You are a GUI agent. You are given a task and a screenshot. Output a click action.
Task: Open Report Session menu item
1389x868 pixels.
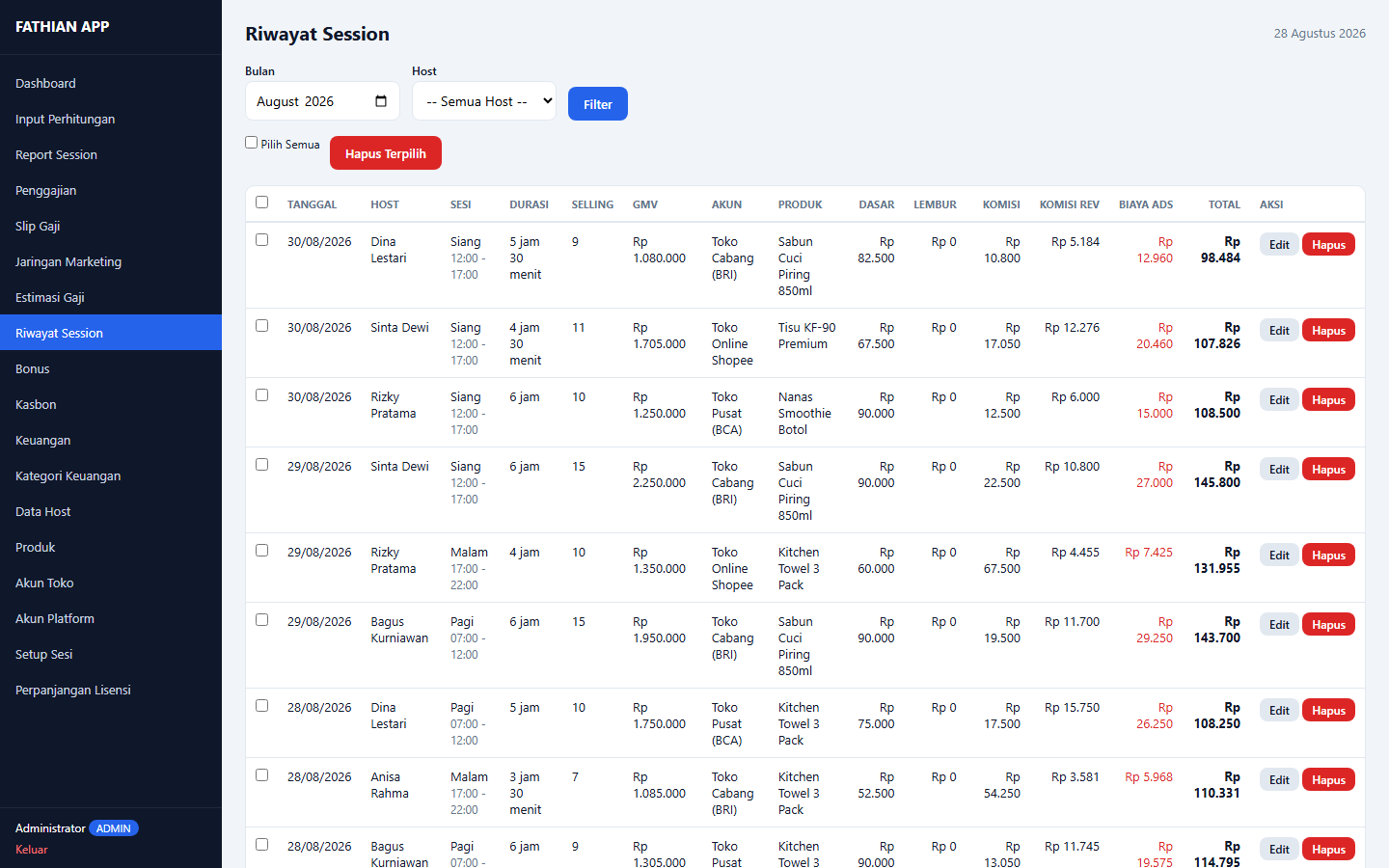click(111, 154)
